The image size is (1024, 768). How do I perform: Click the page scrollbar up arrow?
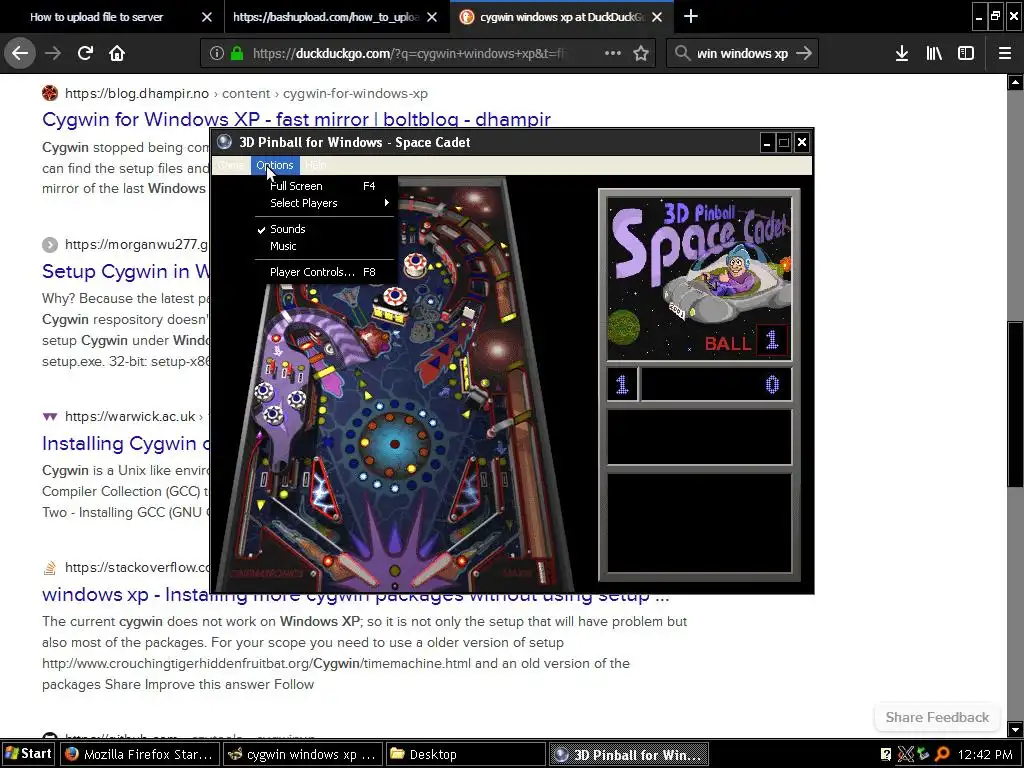pos(1015,82)
